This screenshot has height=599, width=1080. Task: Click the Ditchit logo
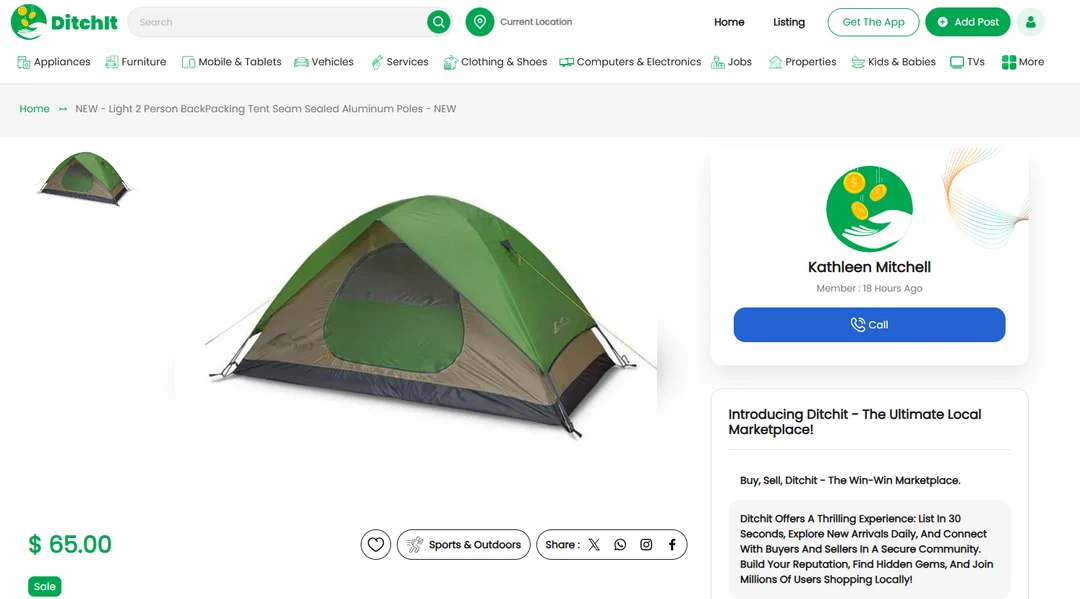pos(64,21)
